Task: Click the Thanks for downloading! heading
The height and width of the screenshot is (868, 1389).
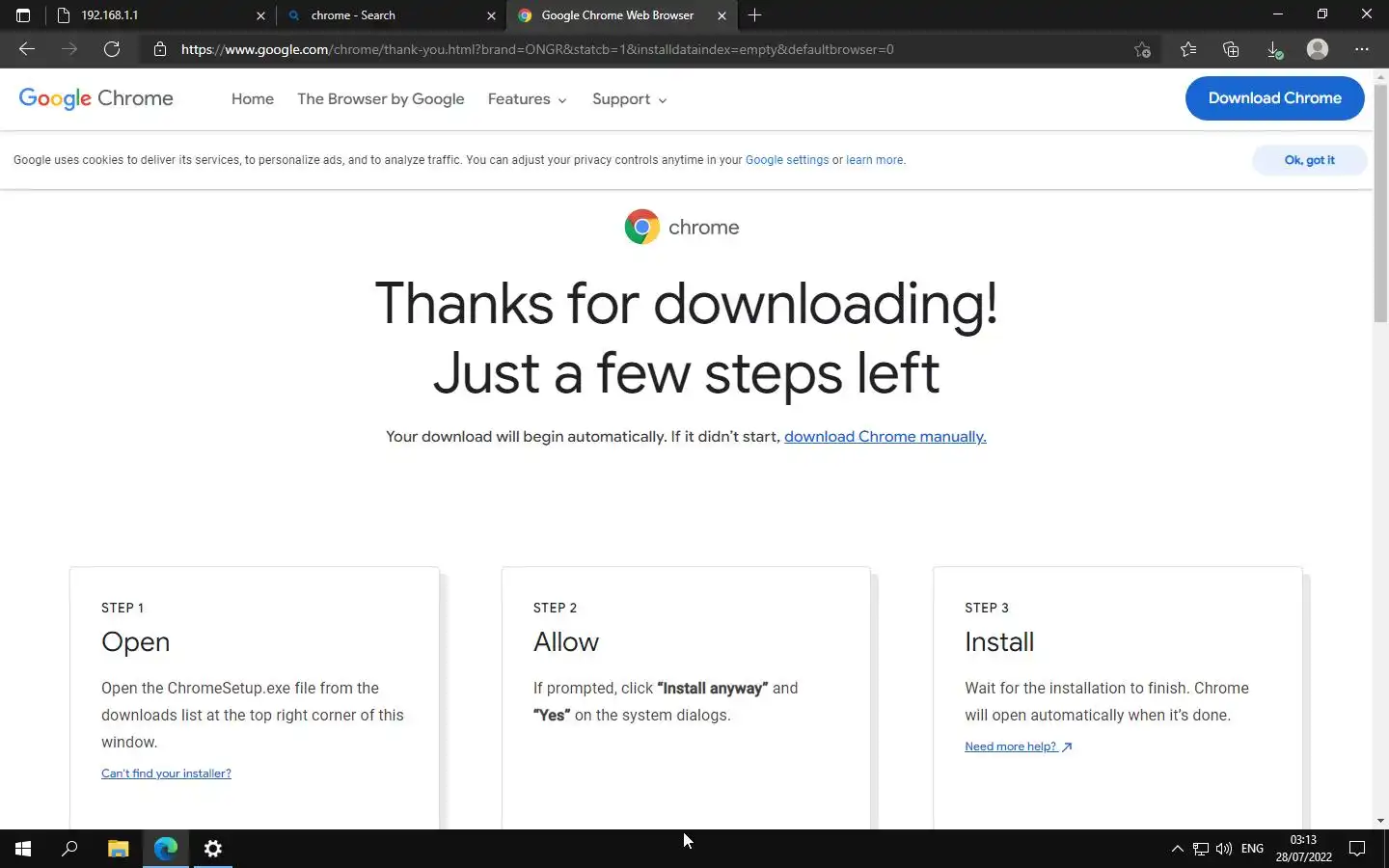Action: [x=686, y=303]
